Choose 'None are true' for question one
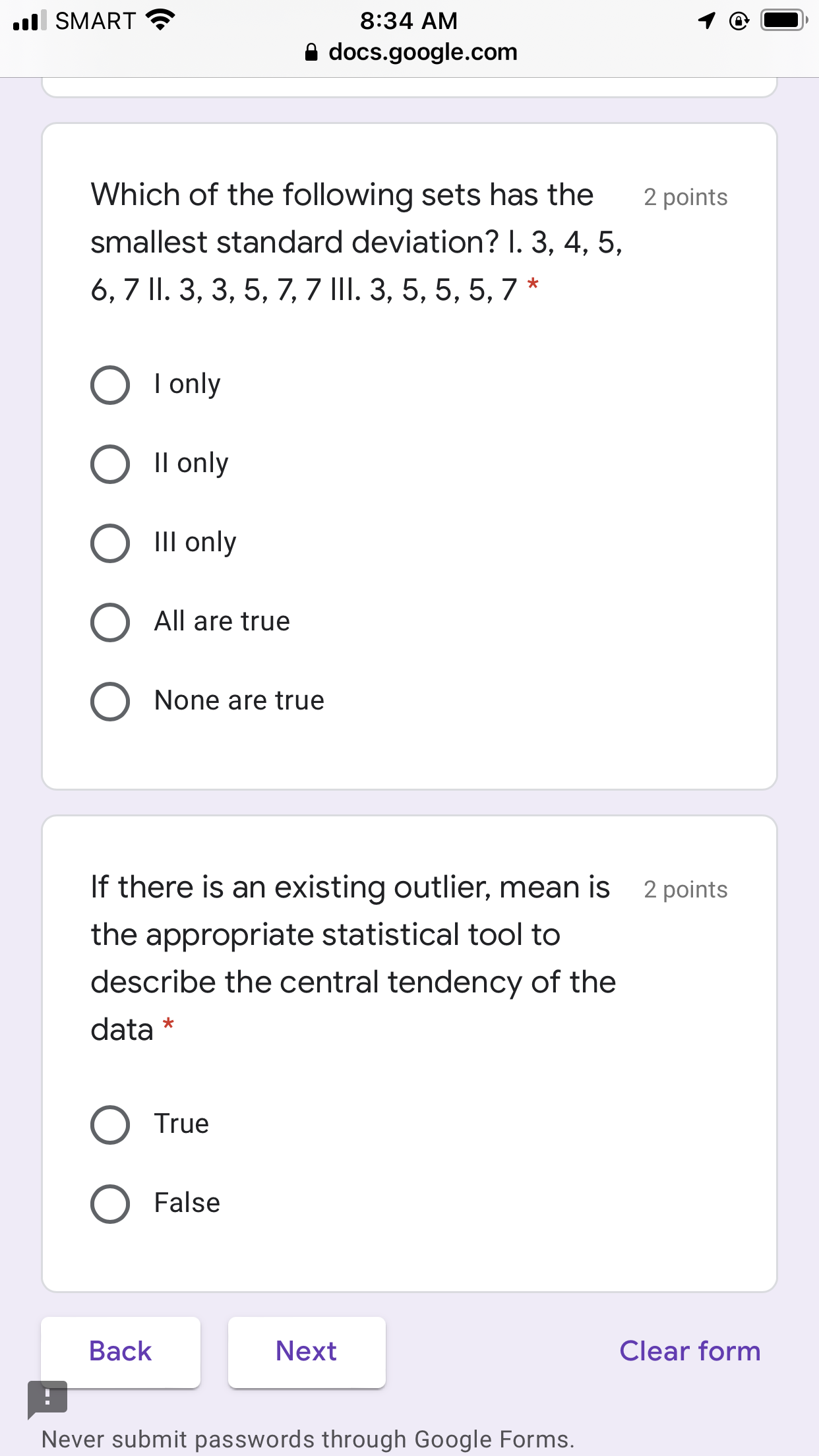The height and width of the screenshot is (1456, 819). [x=110, y=702]
